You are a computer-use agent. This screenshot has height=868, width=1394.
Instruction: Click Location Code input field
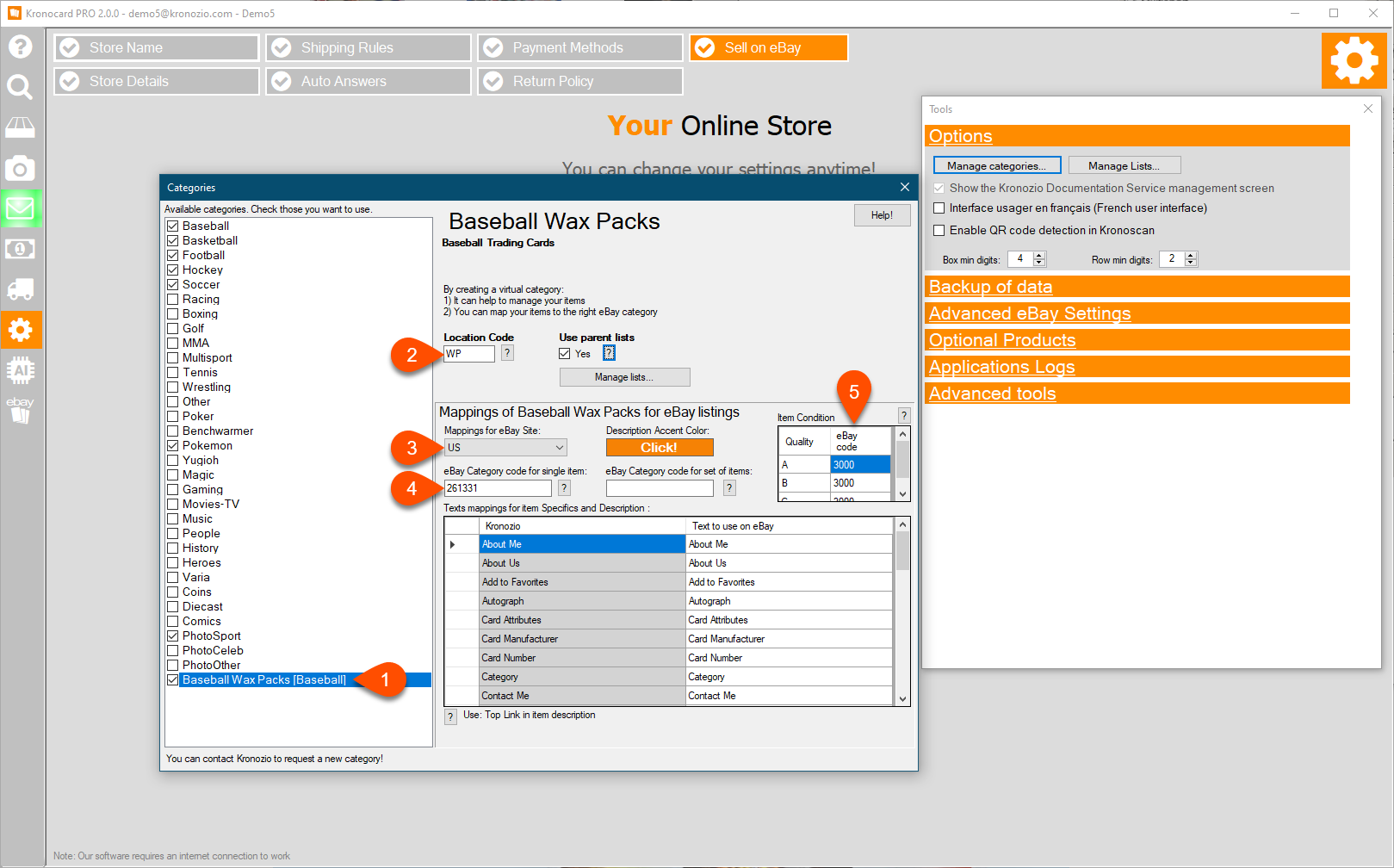tap(469, 354)
